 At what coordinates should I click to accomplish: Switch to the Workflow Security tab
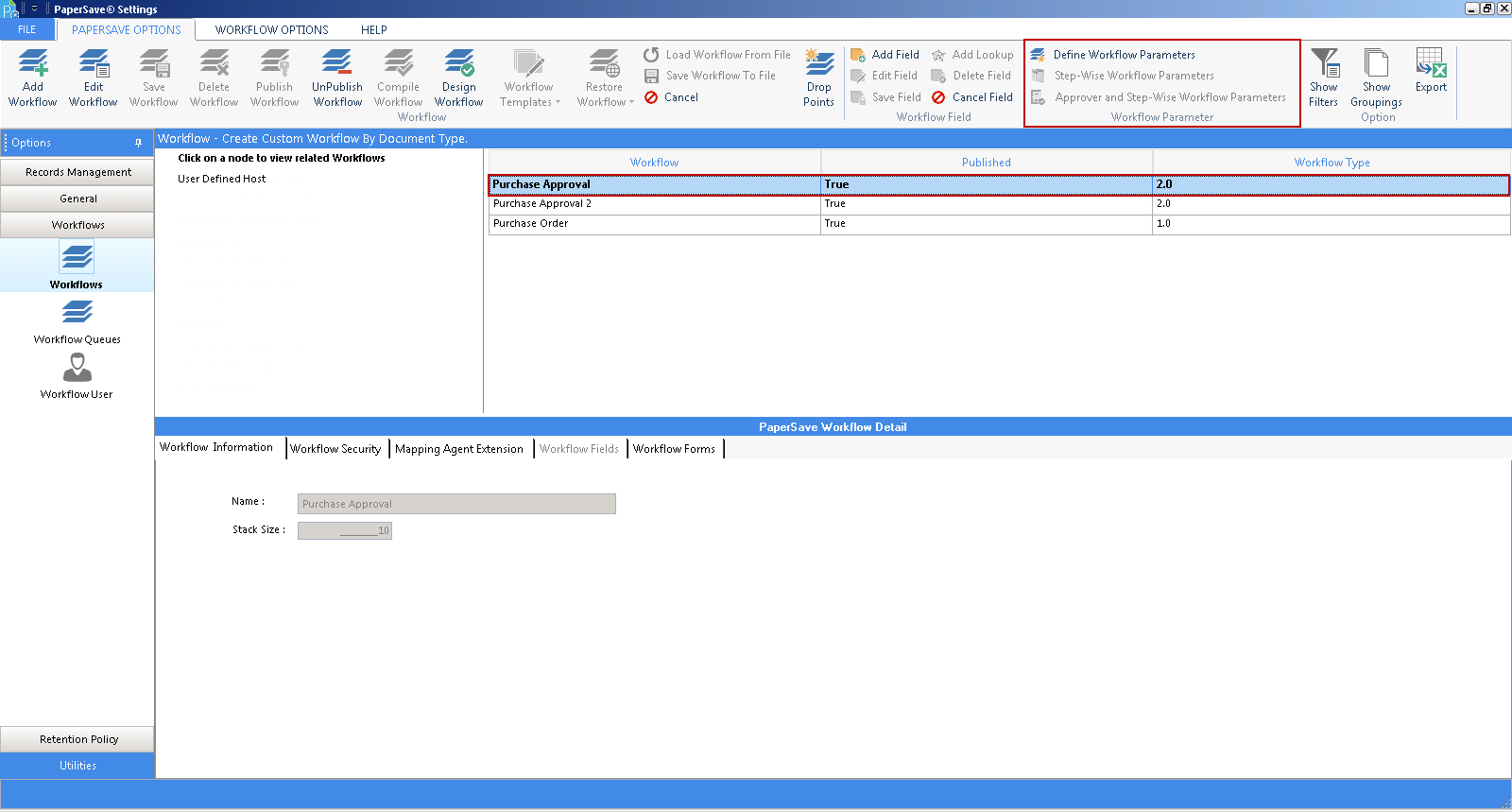coord(335,449)
